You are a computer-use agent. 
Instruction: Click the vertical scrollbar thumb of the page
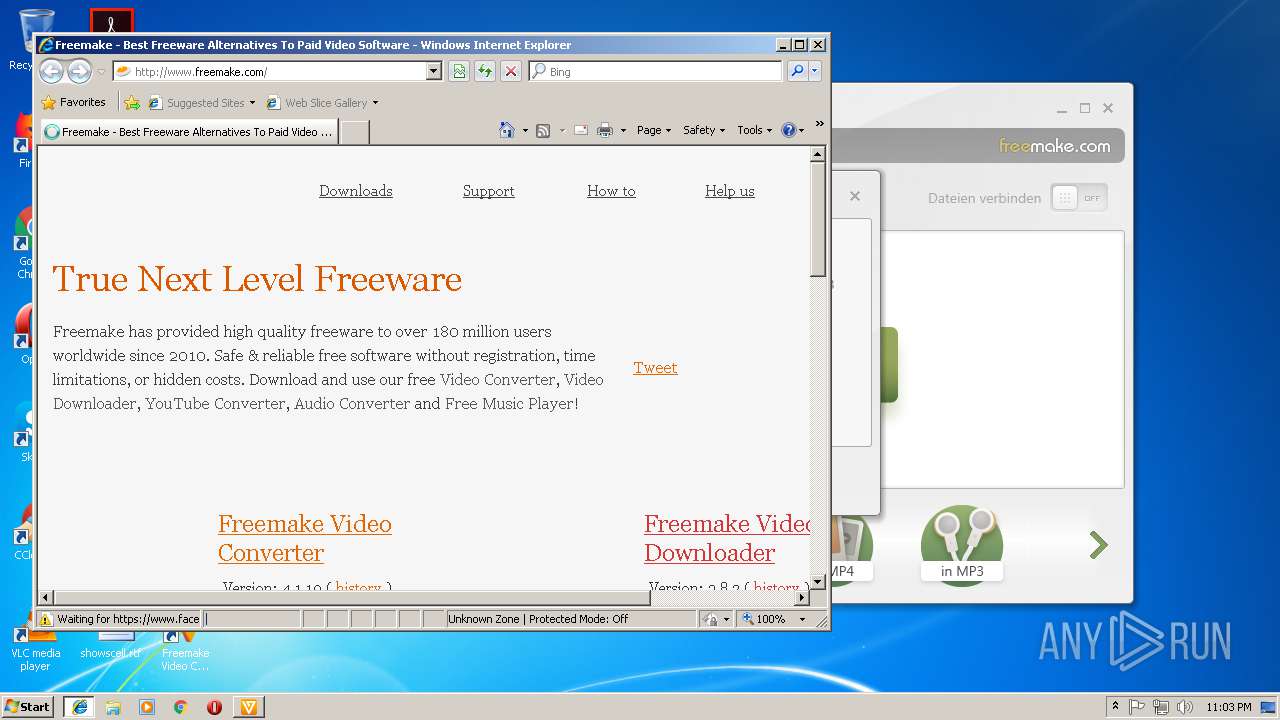(818, 219)
